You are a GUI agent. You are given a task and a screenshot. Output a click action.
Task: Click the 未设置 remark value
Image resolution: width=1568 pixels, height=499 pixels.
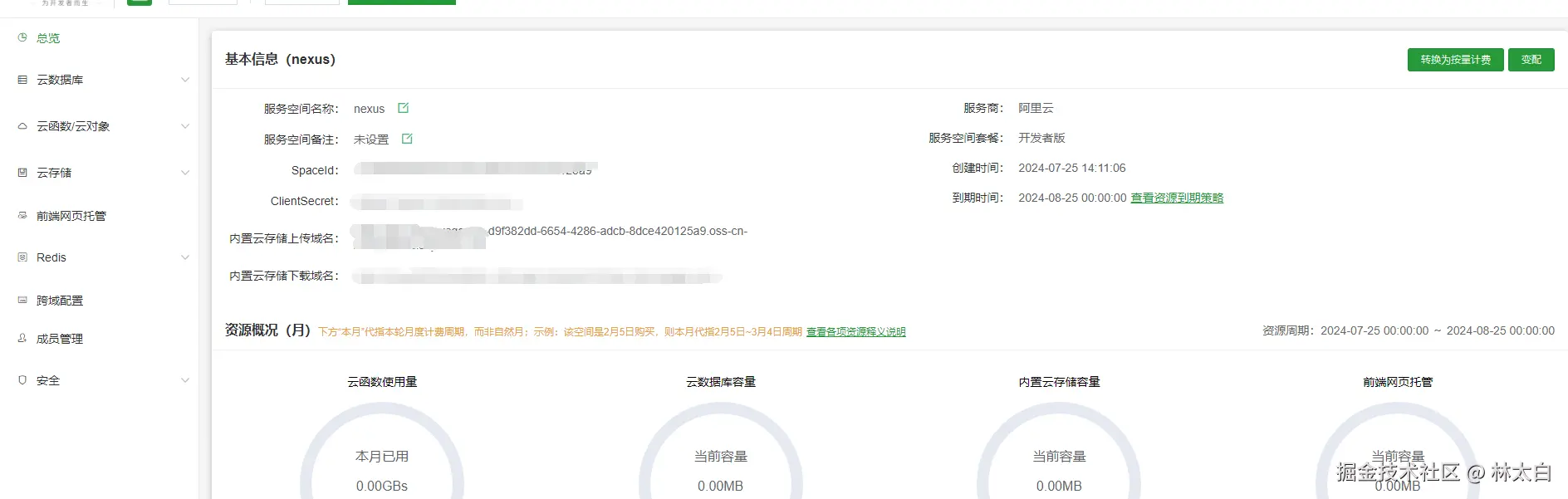(371, 139)
